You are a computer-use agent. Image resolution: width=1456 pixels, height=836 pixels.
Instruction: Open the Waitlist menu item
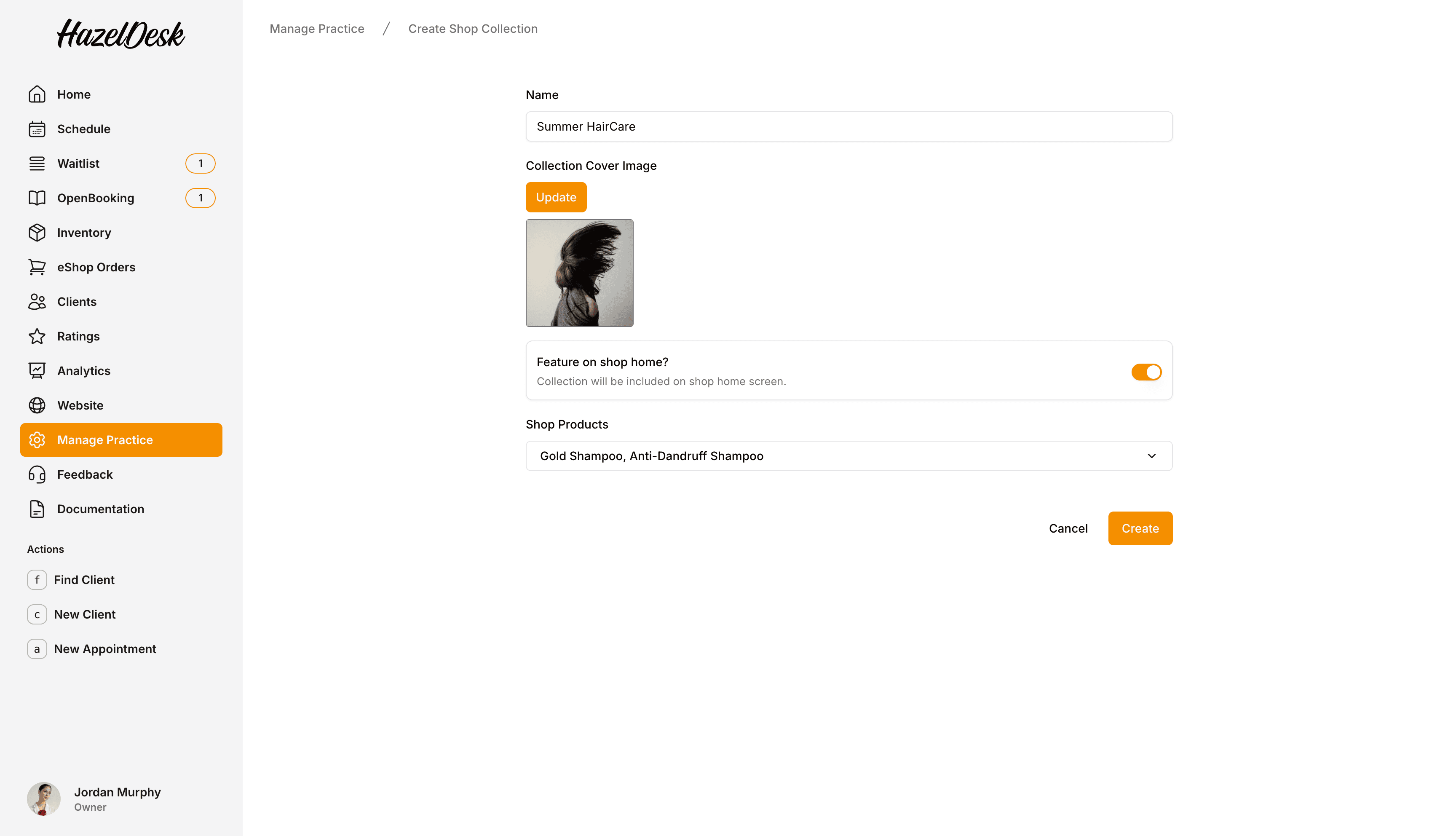point(79,163)
